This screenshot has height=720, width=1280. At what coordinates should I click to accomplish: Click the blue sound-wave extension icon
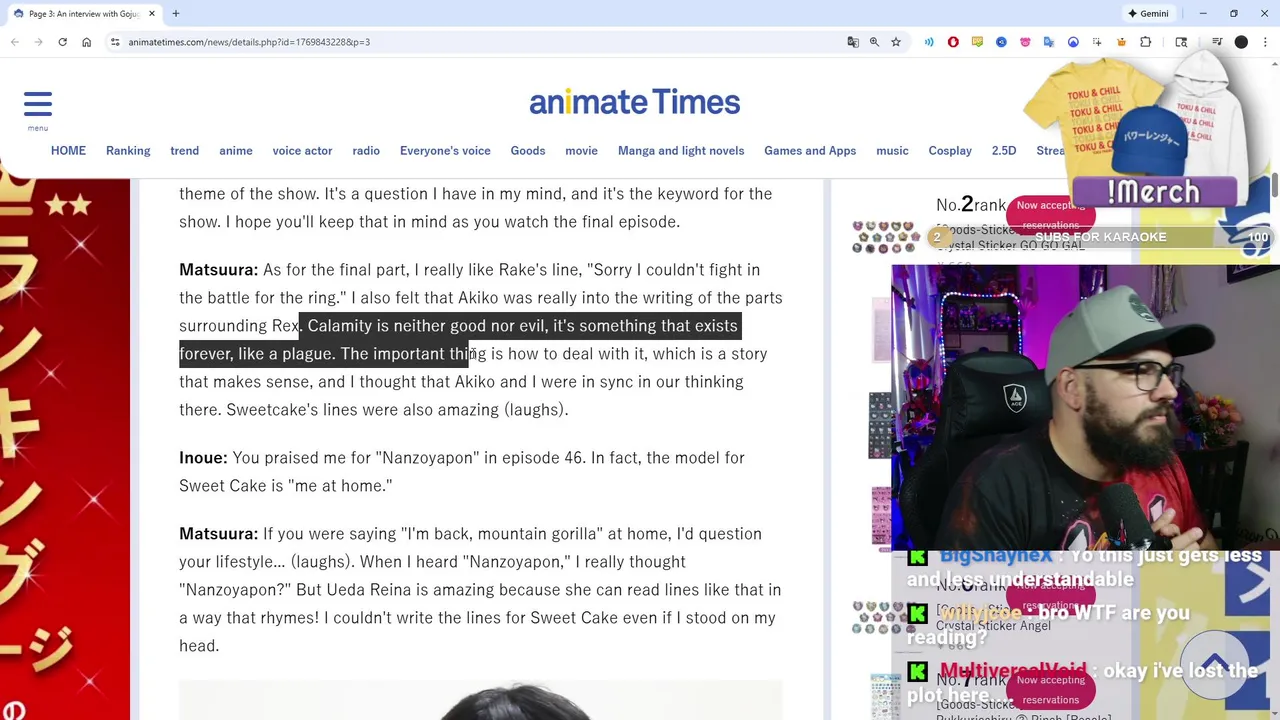(929, 42)
